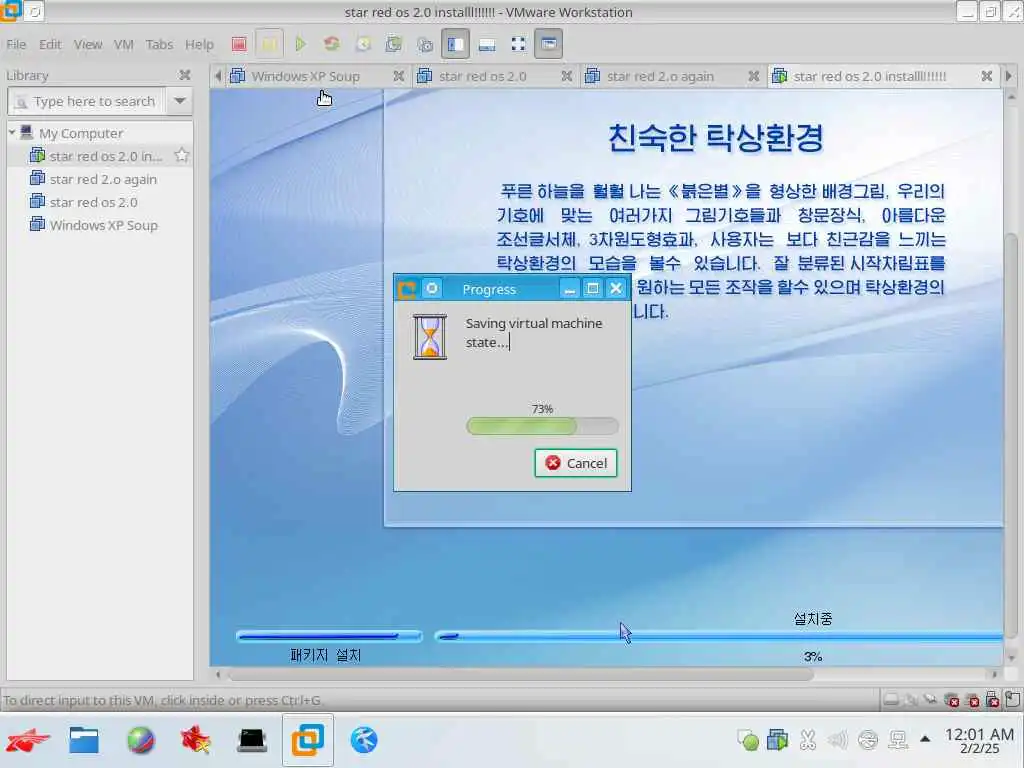
Task: Open the library search dropdown arrow
Action: 180,102
